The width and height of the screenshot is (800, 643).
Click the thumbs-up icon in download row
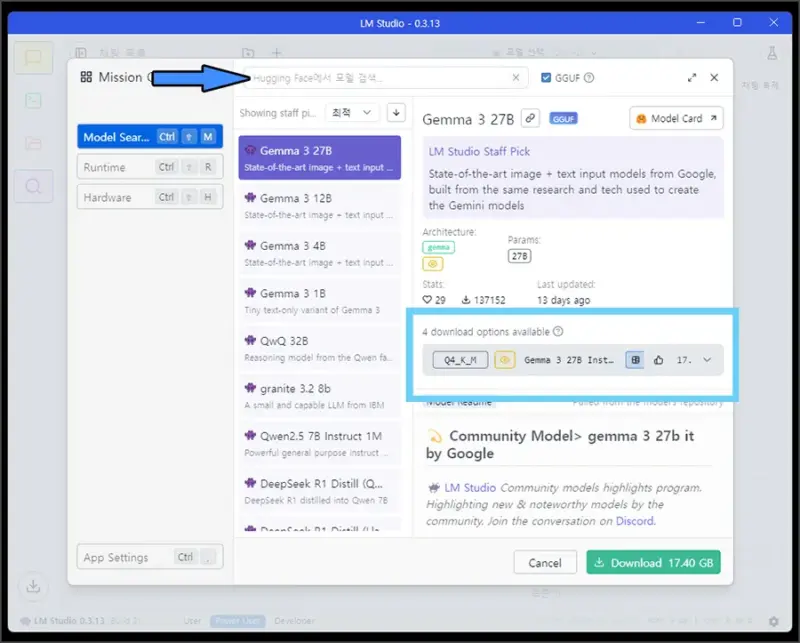coord(659,360)
